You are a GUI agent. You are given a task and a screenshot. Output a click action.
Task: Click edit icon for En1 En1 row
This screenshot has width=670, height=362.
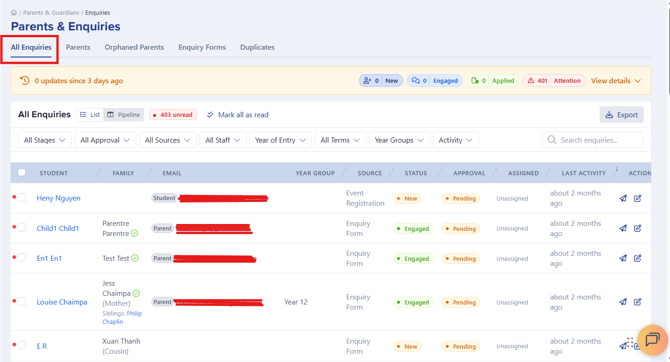coord(638,258)
